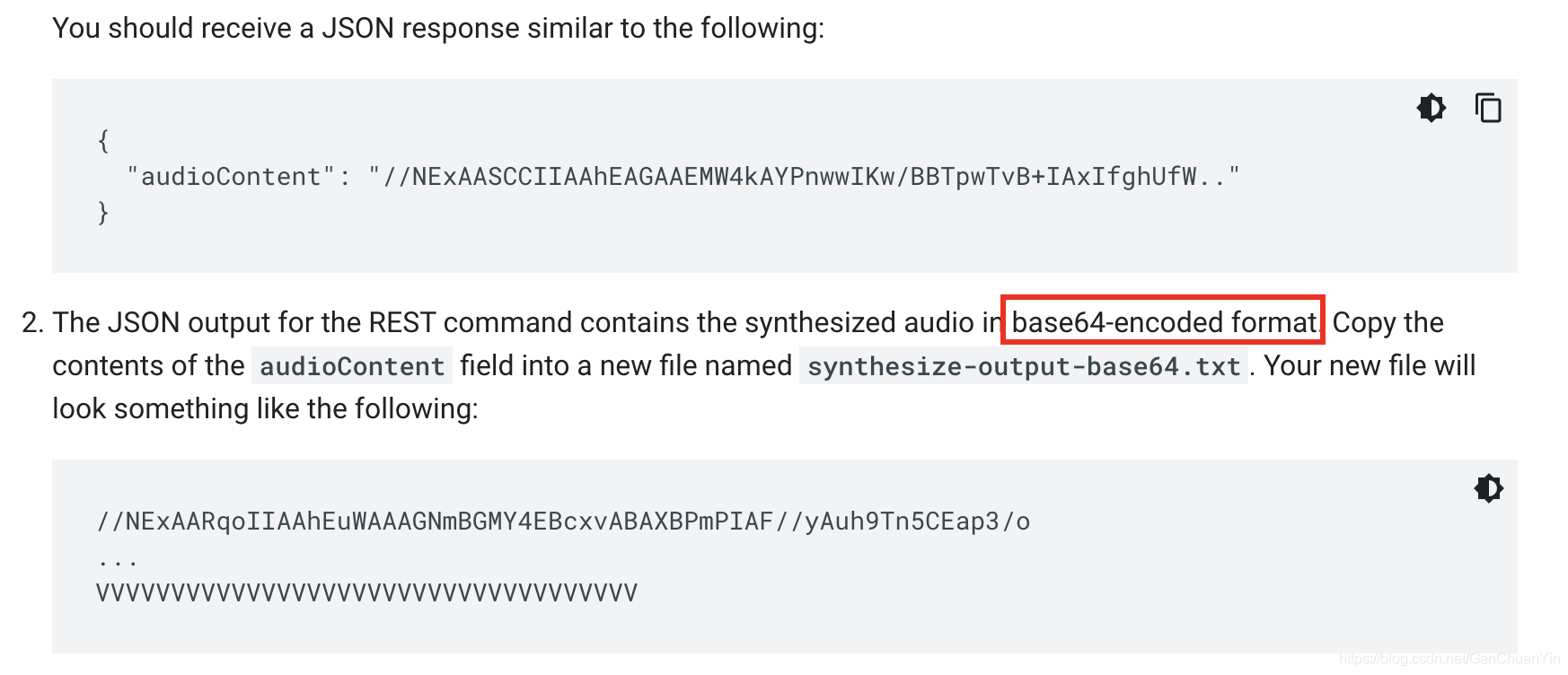1568x675 pixels.
Task: Click the brightness icon on base64 output block
Action: pyautogui.click(x=1489, y=488)
